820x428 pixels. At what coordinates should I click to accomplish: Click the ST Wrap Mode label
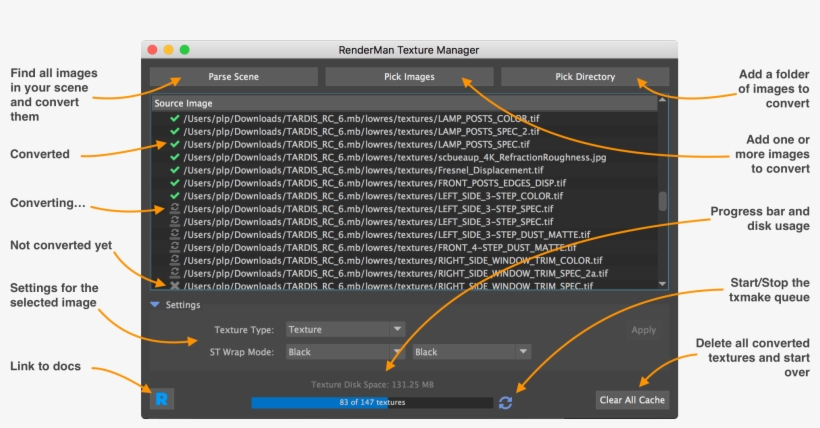pos(242,352)
